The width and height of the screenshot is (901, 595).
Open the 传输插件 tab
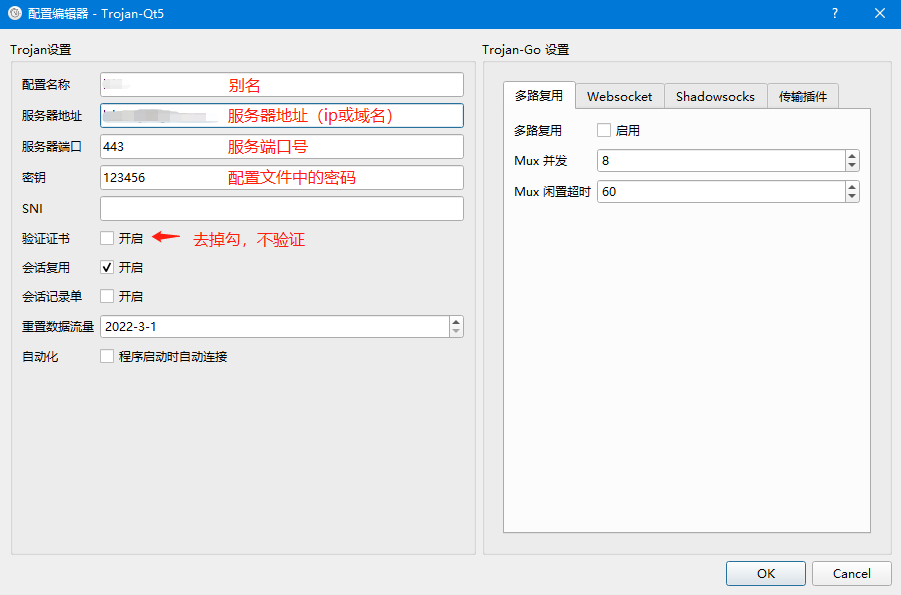click(x=803, y=97)
